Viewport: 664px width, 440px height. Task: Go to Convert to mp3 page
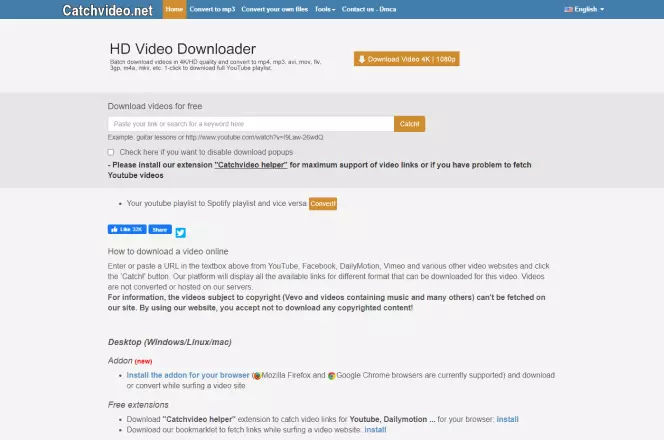tap(212, 9)
